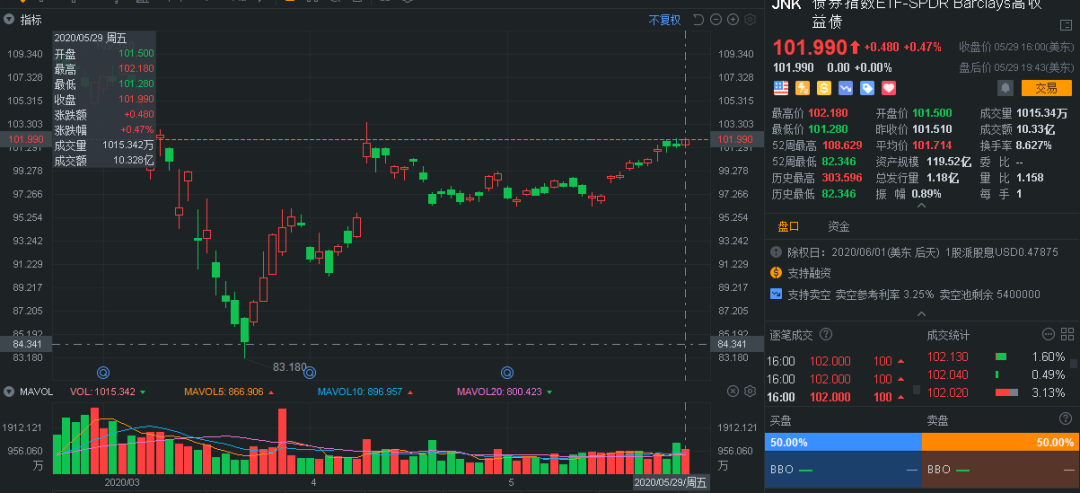Screen dimensions: 1080x493
Task: Toggle the price alert bell icon
Action: 1006,88
